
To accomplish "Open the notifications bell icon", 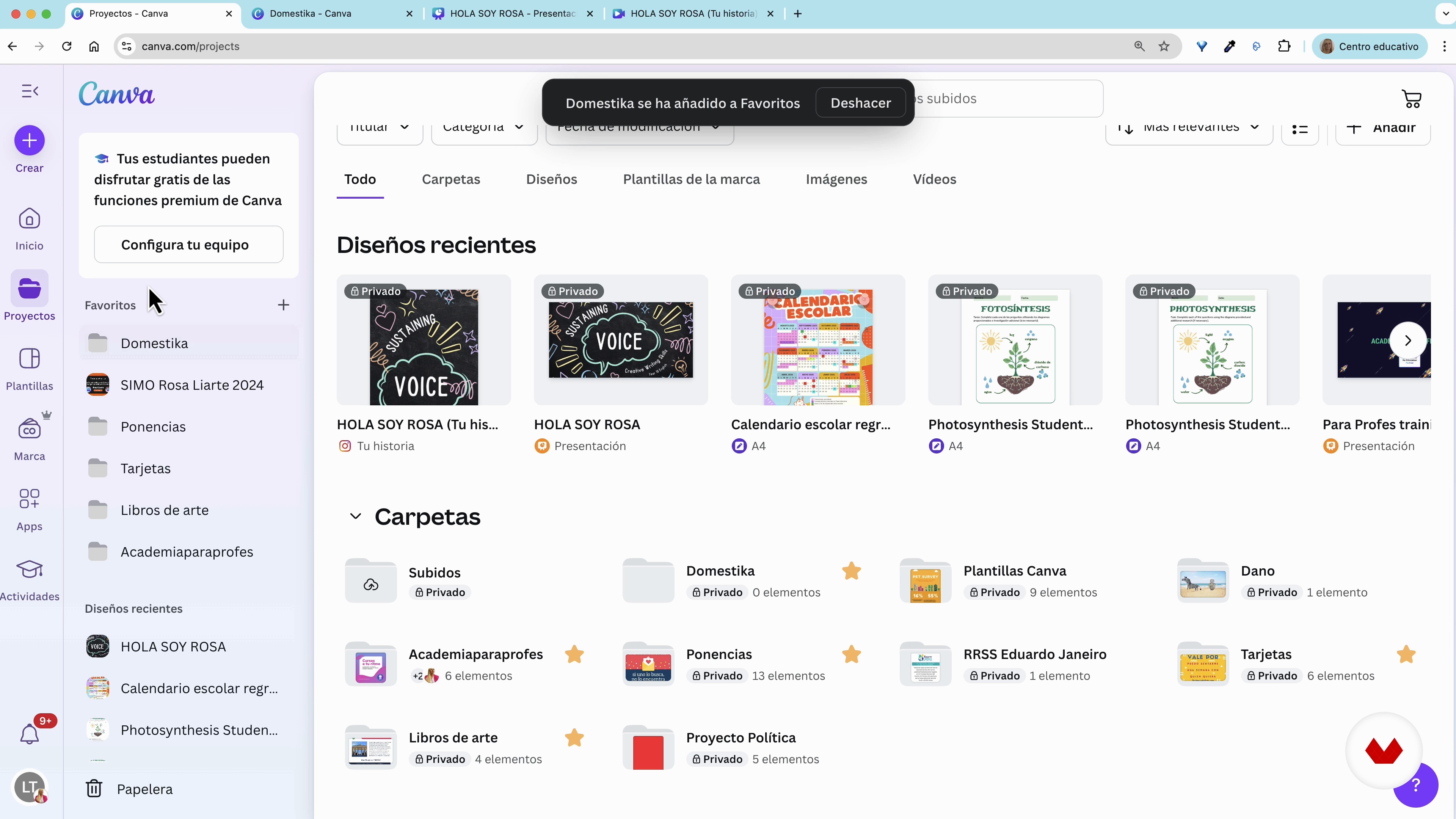I will coord(30,734).
